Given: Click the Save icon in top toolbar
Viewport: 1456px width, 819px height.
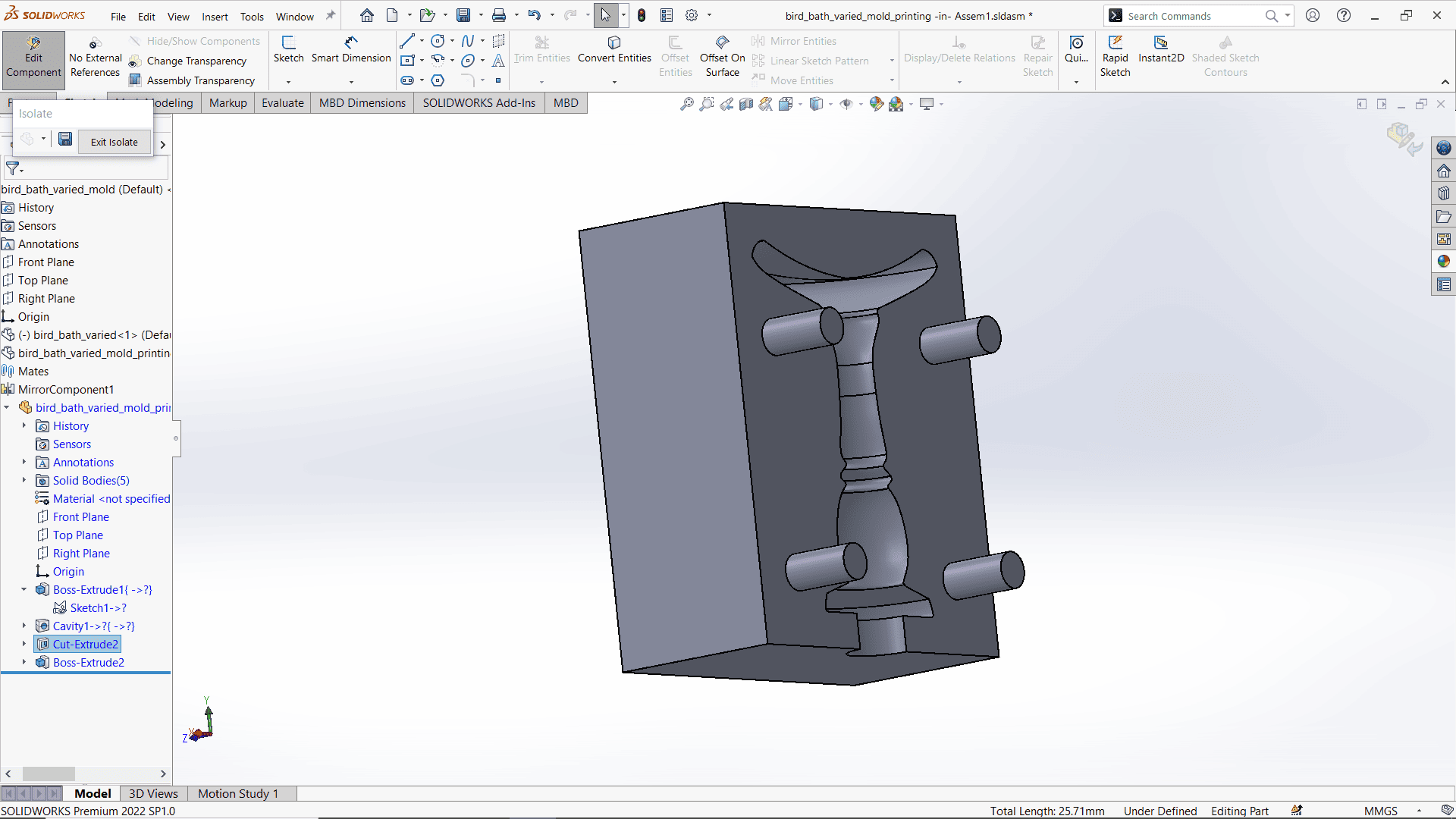Looking at the screenshot, I should (463, 15).
